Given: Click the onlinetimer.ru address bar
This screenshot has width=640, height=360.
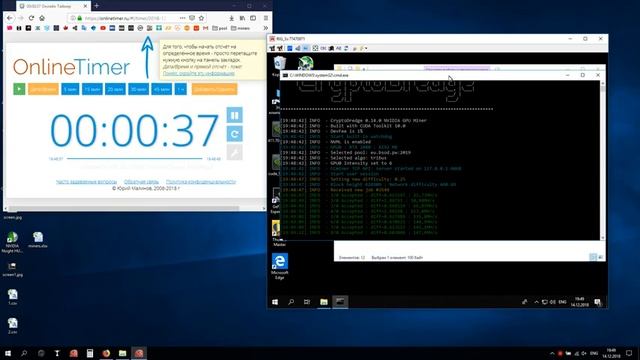Looking at the screenshot, I should pos(127,18).
